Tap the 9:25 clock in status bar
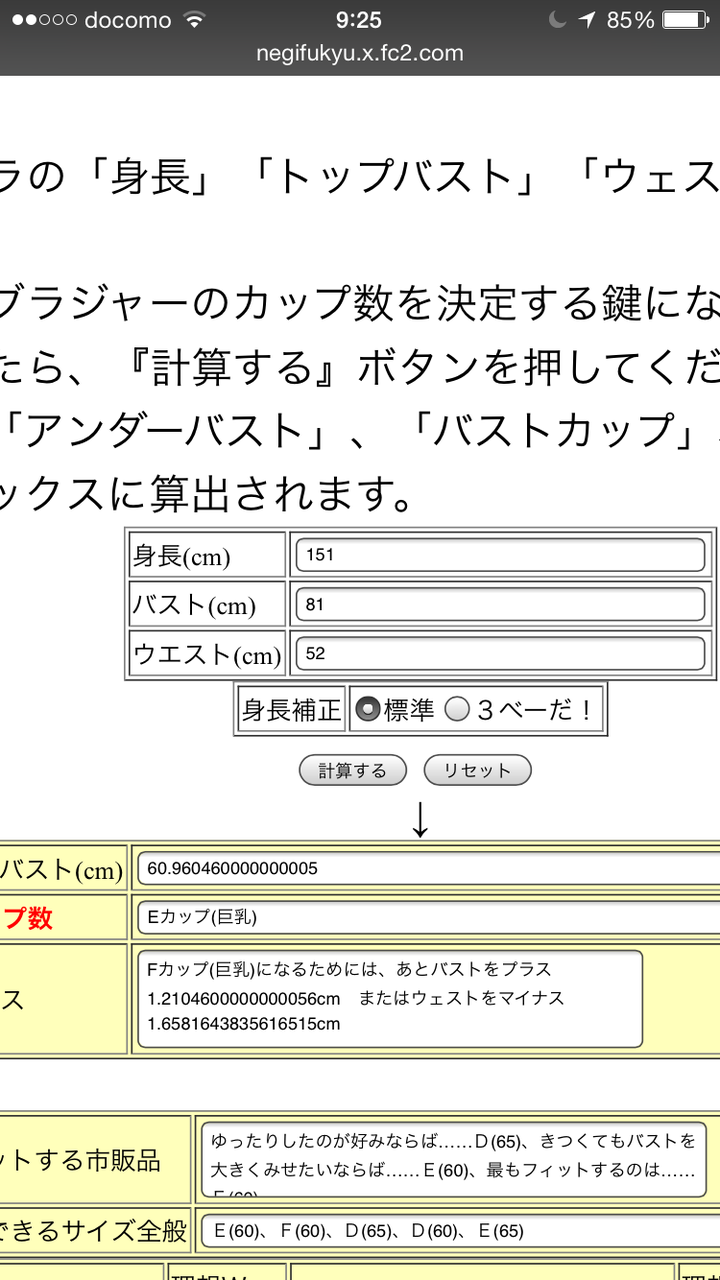Image resolution: width=720 pixels, height=1280 pixels. pyautogui.click(x=359, y=20)
